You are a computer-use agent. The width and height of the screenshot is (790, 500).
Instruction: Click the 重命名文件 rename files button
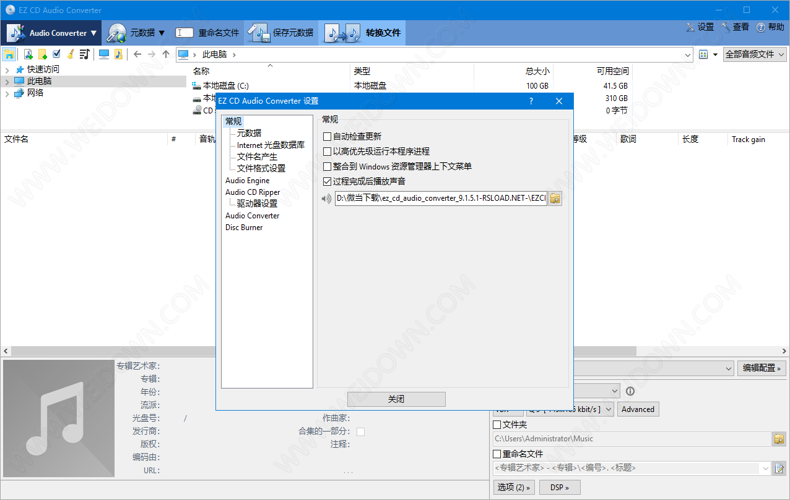(x=207, y=33)
